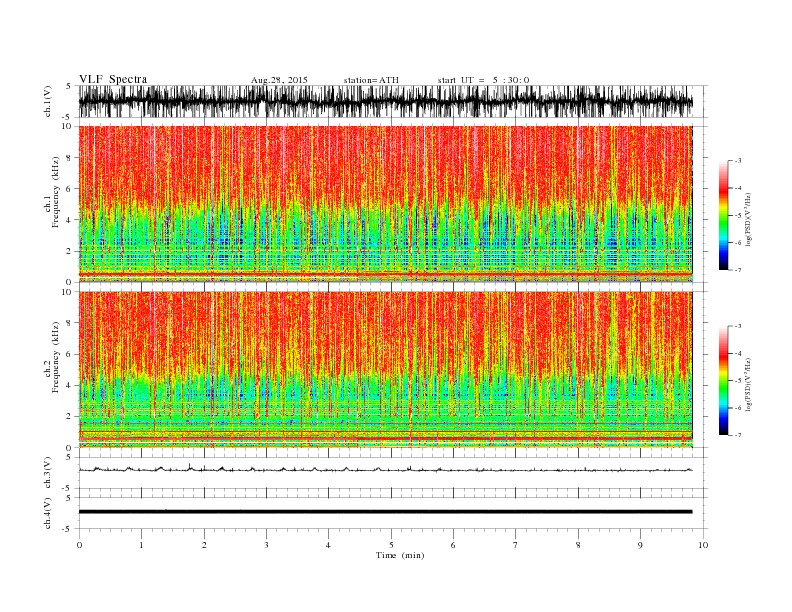Click the ch.1 voltage waveform trace

385,101
